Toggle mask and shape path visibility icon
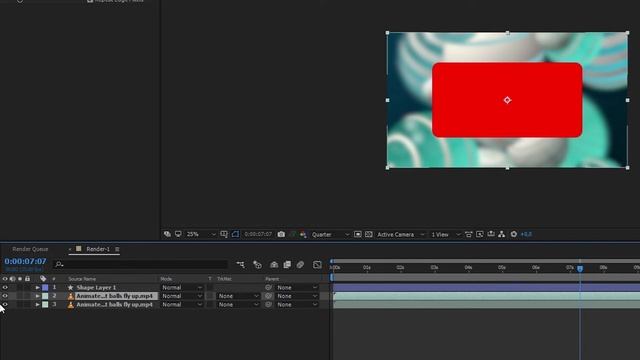 (235, 234)
